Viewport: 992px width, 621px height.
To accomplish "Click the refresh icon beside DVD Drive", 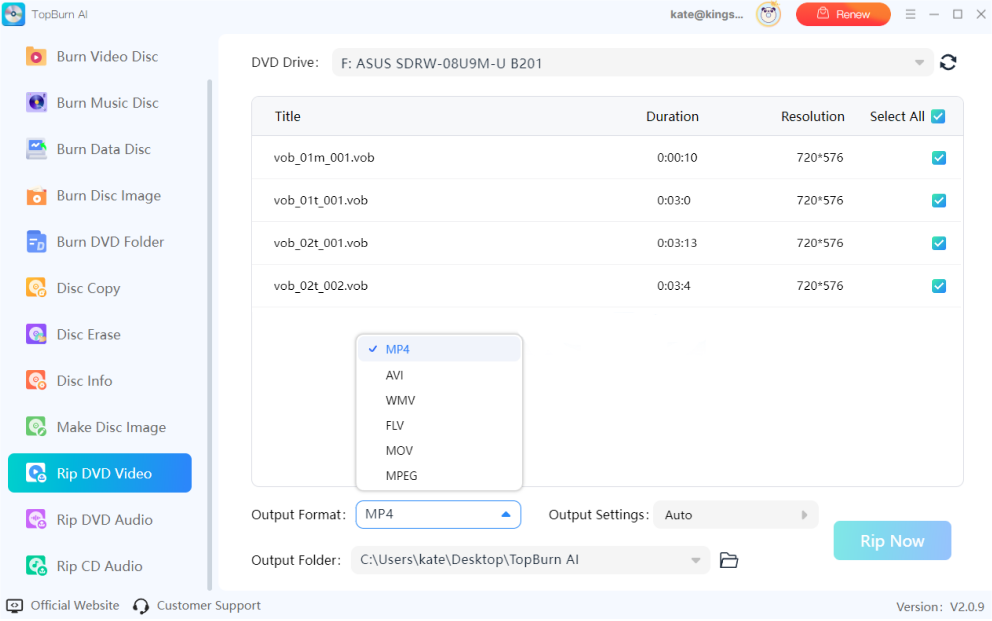I will (x=948, y=61).
